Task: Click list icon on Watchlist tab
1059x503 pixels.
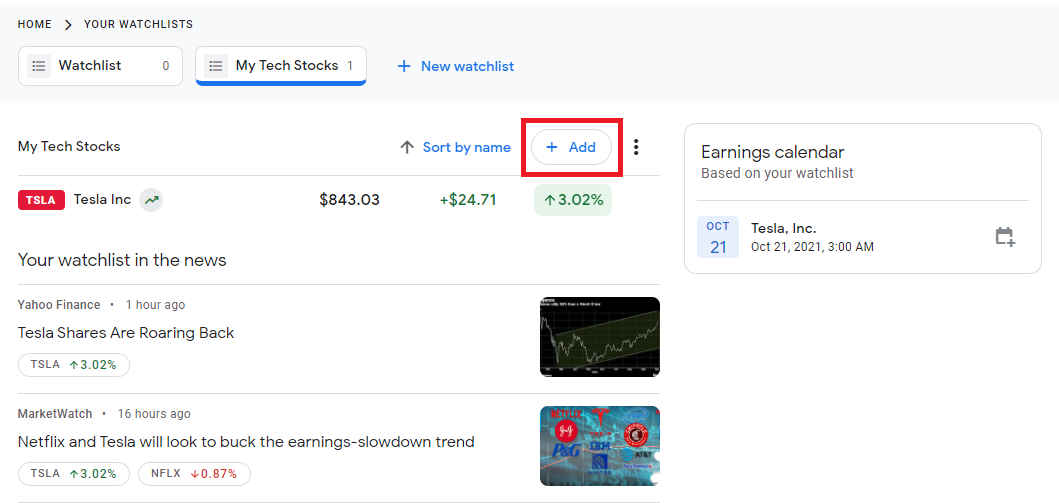Action: [x=39, y=66]
